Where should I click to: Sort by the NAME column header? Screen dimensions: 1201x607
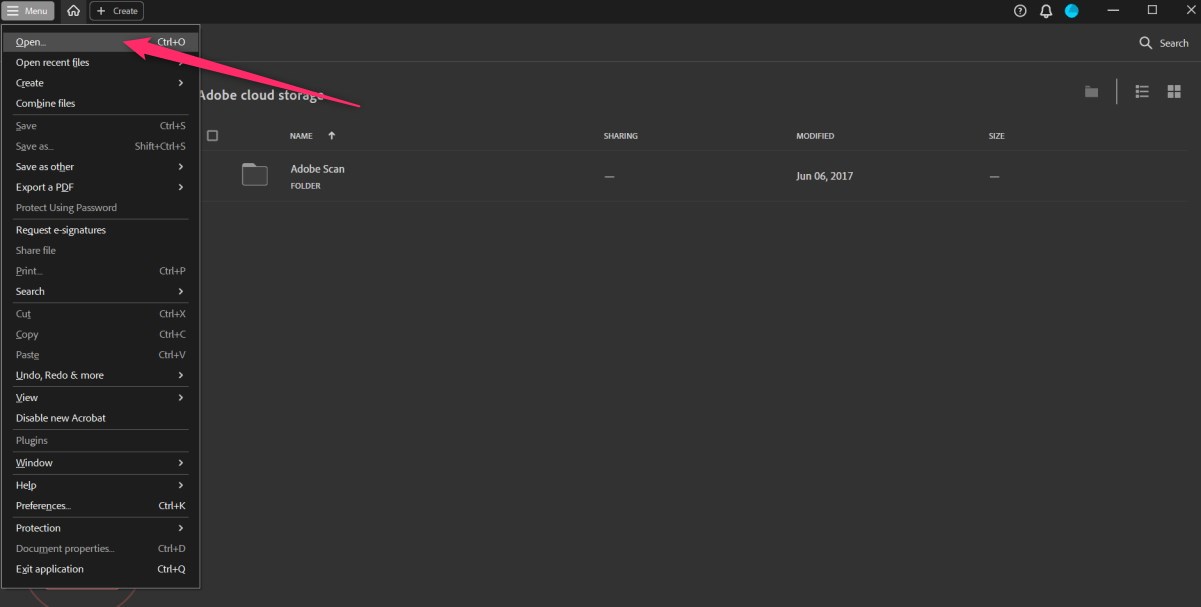(x=301, y=136)
